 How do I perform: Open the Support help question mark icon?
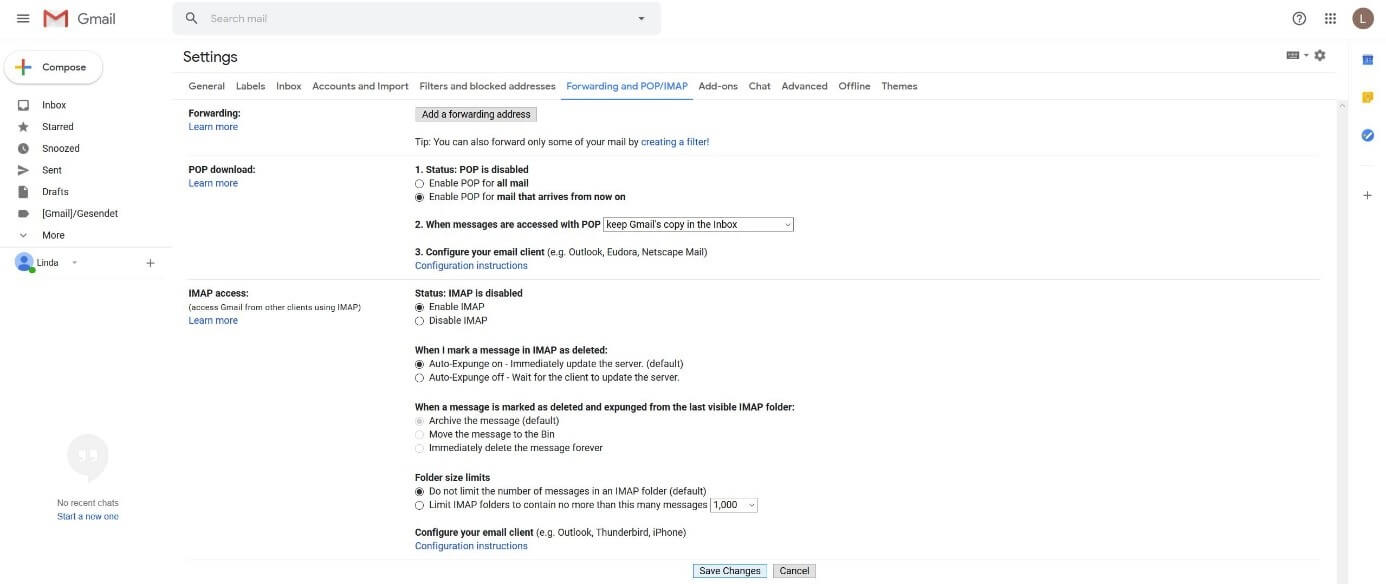tap(1299, 18)
